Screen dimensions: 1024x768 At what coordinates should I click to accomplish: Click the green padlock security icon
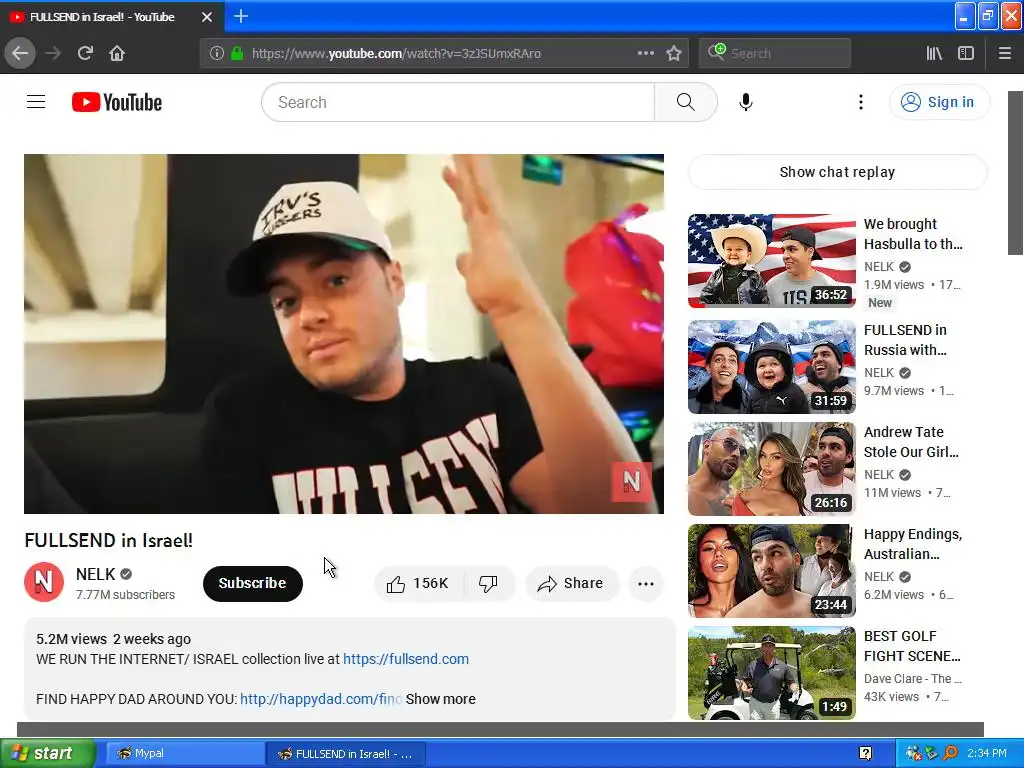click(237, 54)
